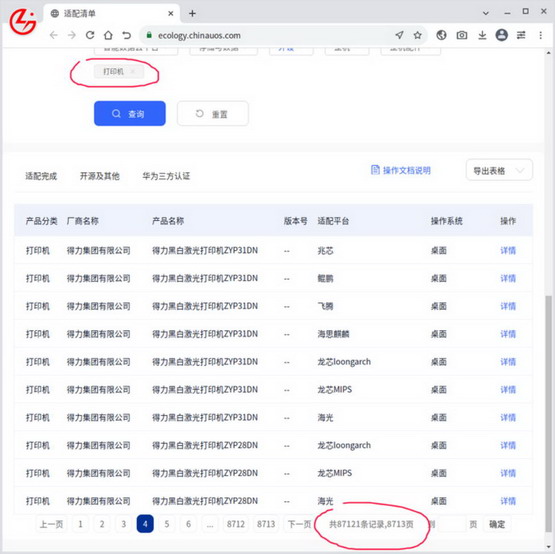Open browser customize settings sliders icon
The width and height of the screenshot is (555, 554).
(521, 35)
